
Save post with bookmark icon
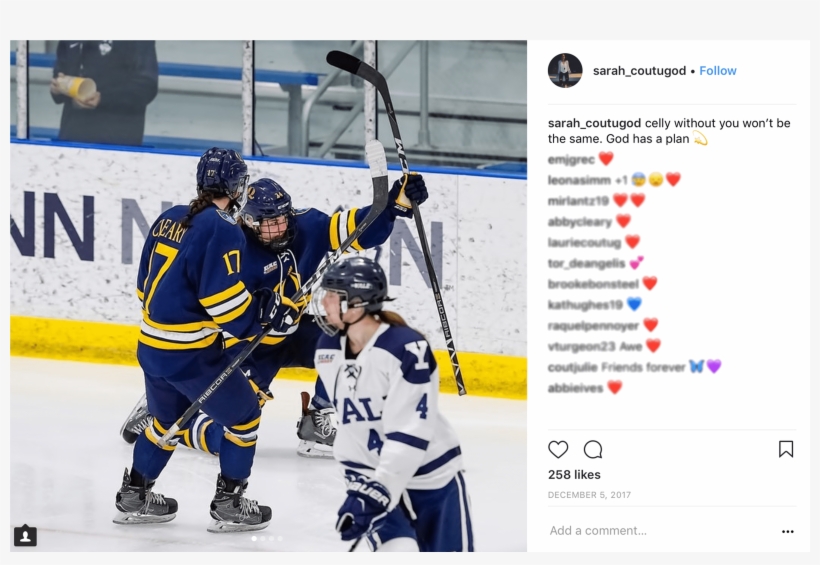[786, 449]
